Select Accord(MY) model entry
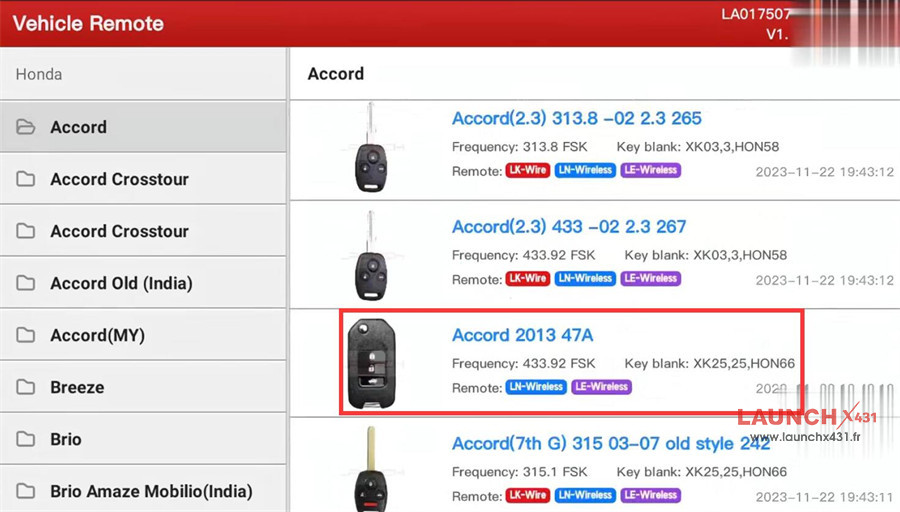This screenshot has width=900, height=512. [x=143, y=335]
